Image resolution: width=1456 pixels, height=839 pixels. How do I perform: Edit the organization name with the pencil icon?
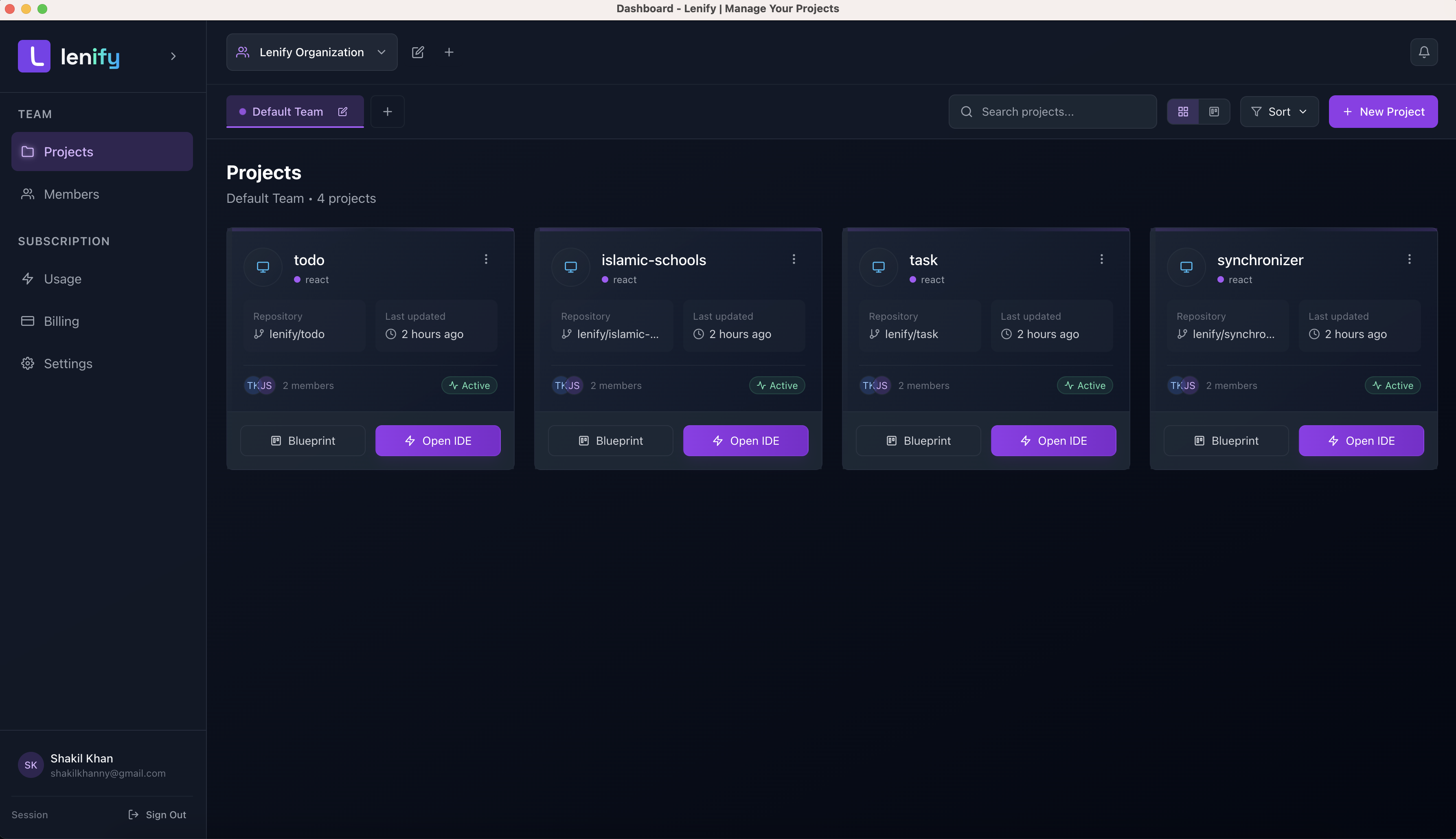(x=418, y=52)
